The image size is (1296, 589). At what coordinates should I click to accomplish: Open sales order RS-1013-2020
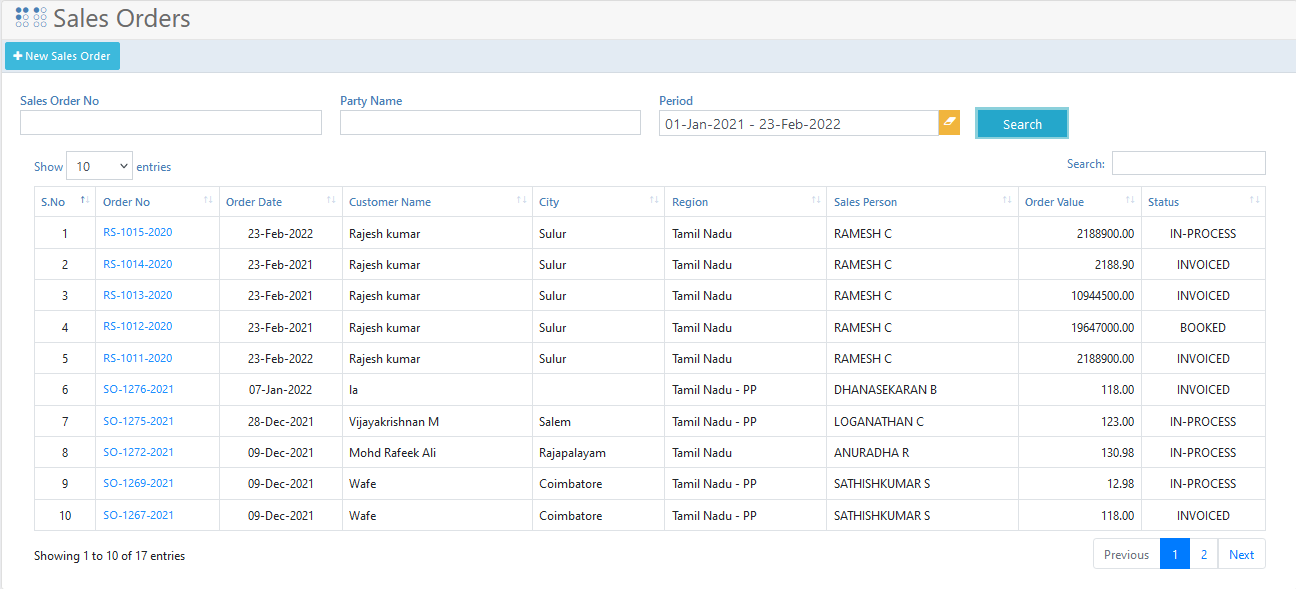[x=137, y=295]
